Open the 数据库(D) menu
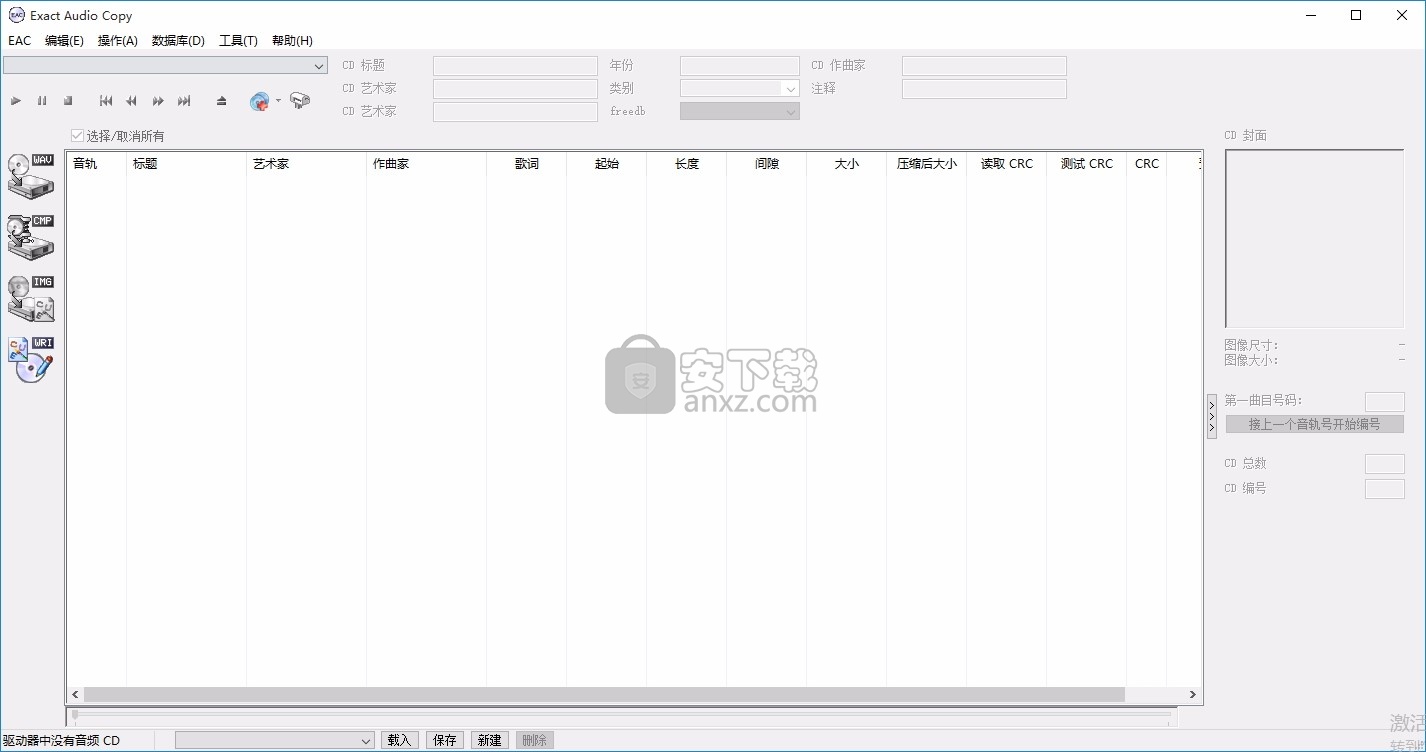This screenshot has width=1426, height=752. pos(178,41)
